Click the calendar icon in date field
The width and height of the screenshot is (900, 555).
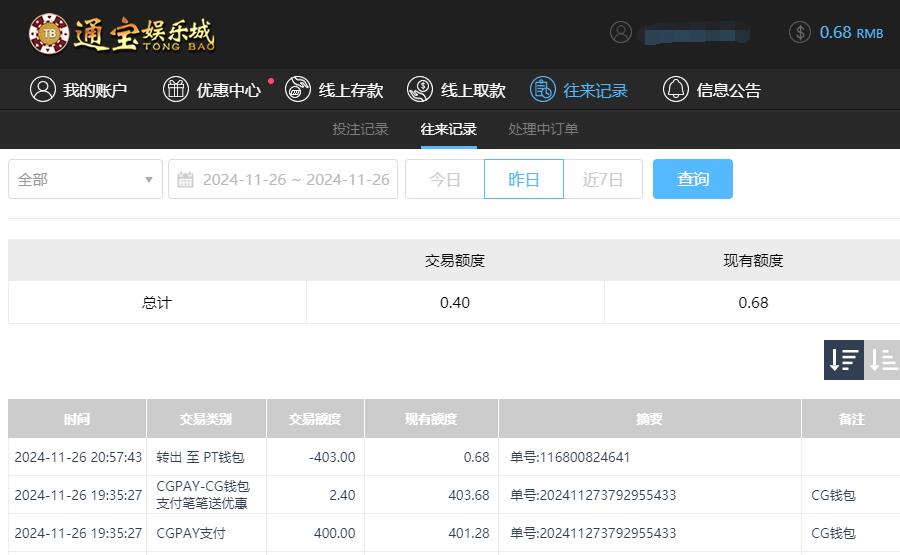[x=185, y=180]
